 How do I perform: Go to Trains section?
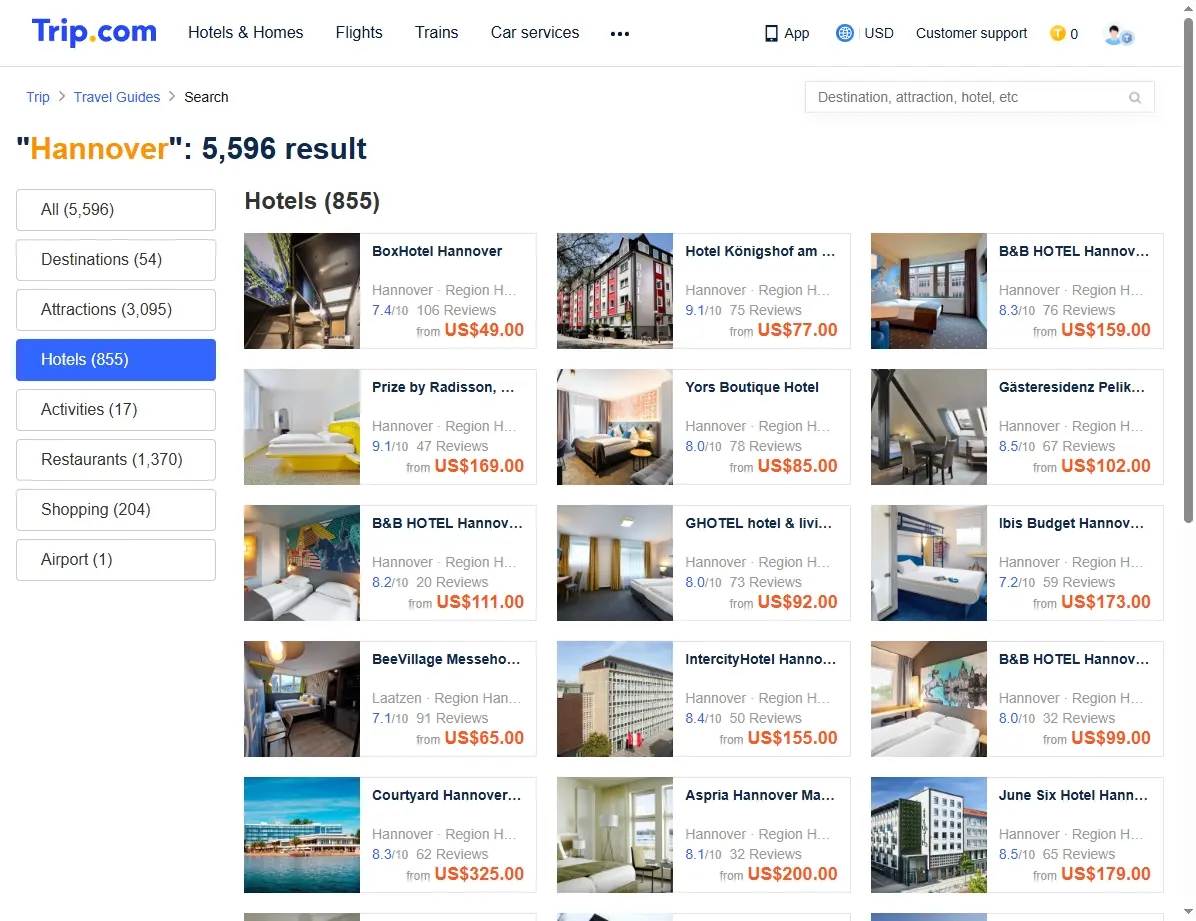coord(436,33)
